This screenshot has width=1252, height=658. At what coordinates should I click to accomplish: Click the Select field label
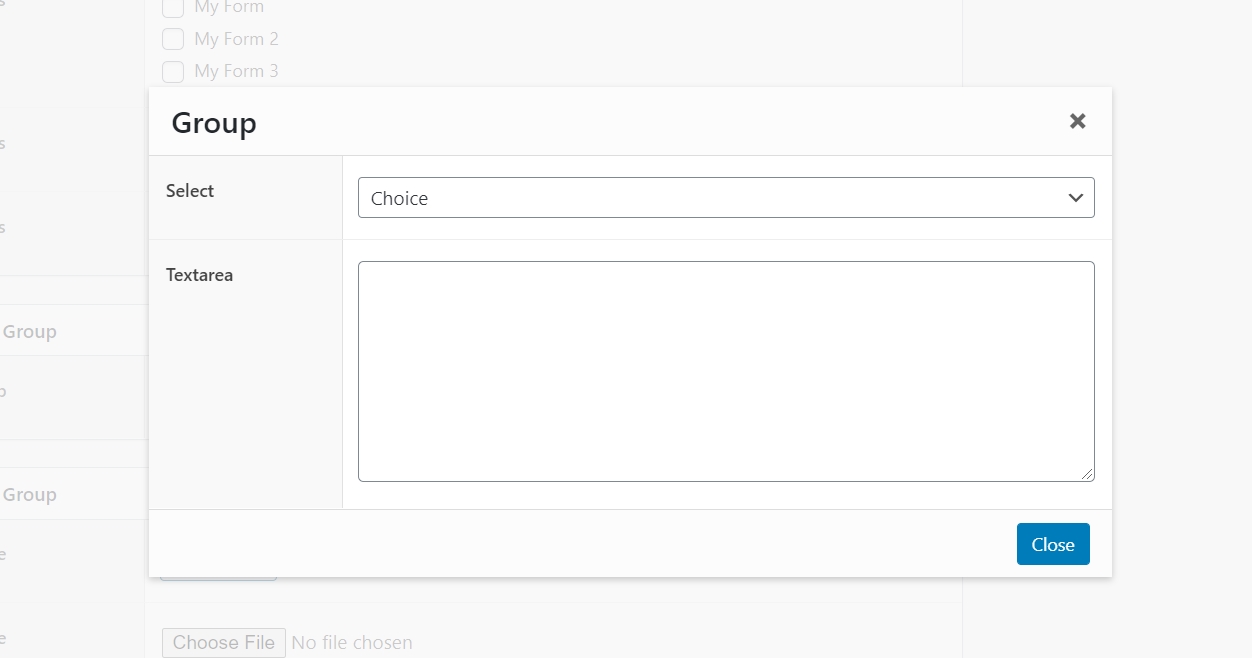[x=190, y=191]
